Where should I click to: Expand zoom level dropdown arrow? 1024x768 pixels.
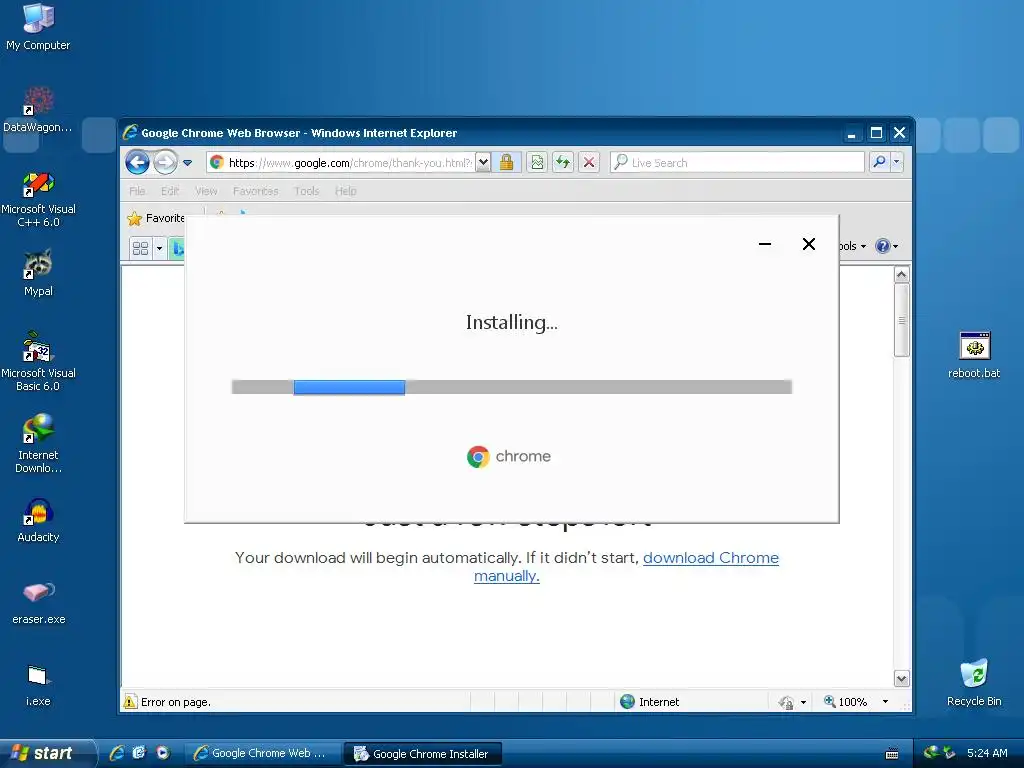pyautogui.click(x=885, y=702)
